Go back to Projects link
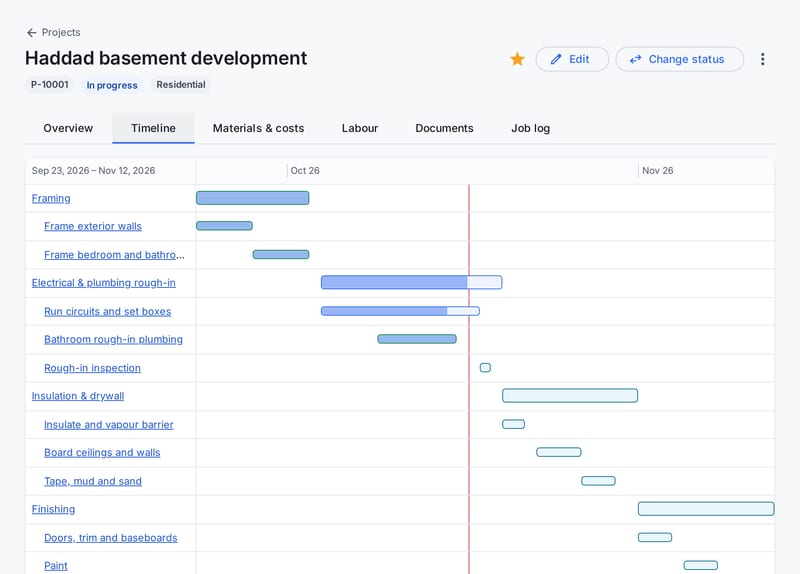This screenshot has height=574, width=800. [61, 33]
